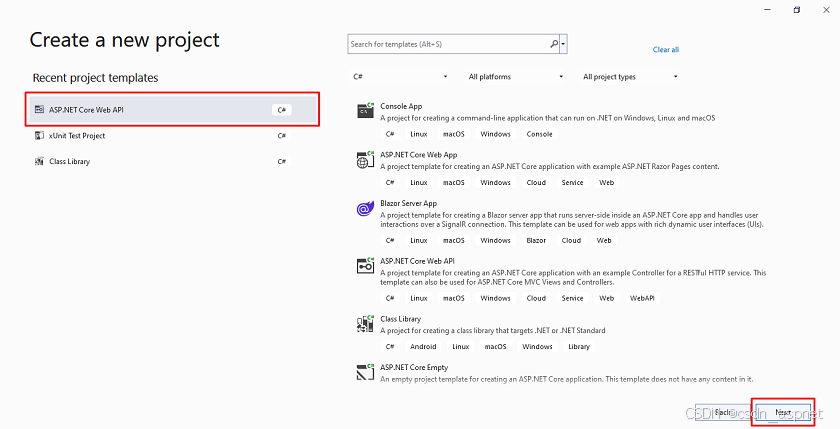Select Class Library title in template list
The image size is (840, 429).
point(400,319)
